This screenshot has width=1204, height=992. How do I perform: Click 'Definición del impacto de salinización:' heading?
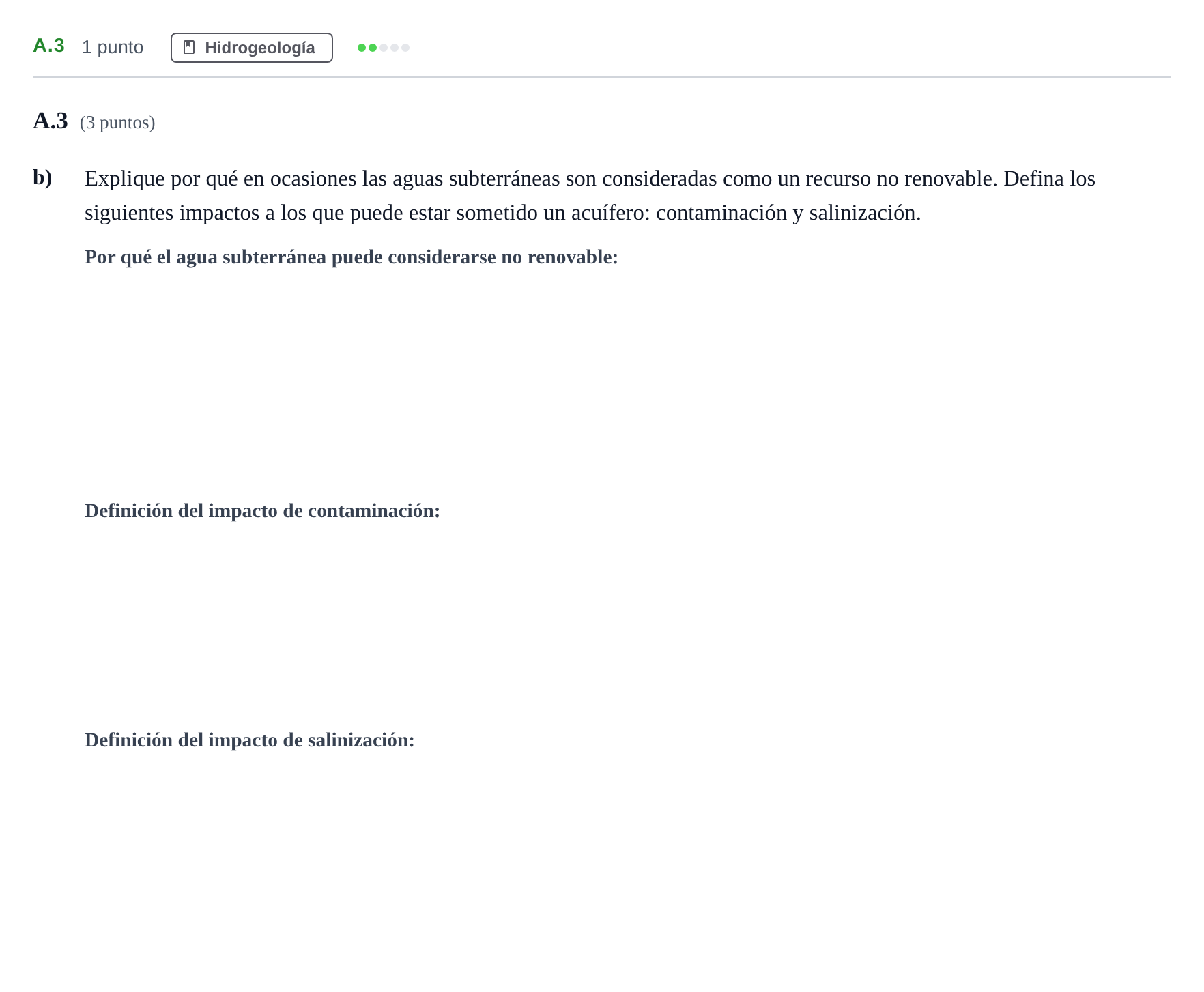click(x=249, y=740)
